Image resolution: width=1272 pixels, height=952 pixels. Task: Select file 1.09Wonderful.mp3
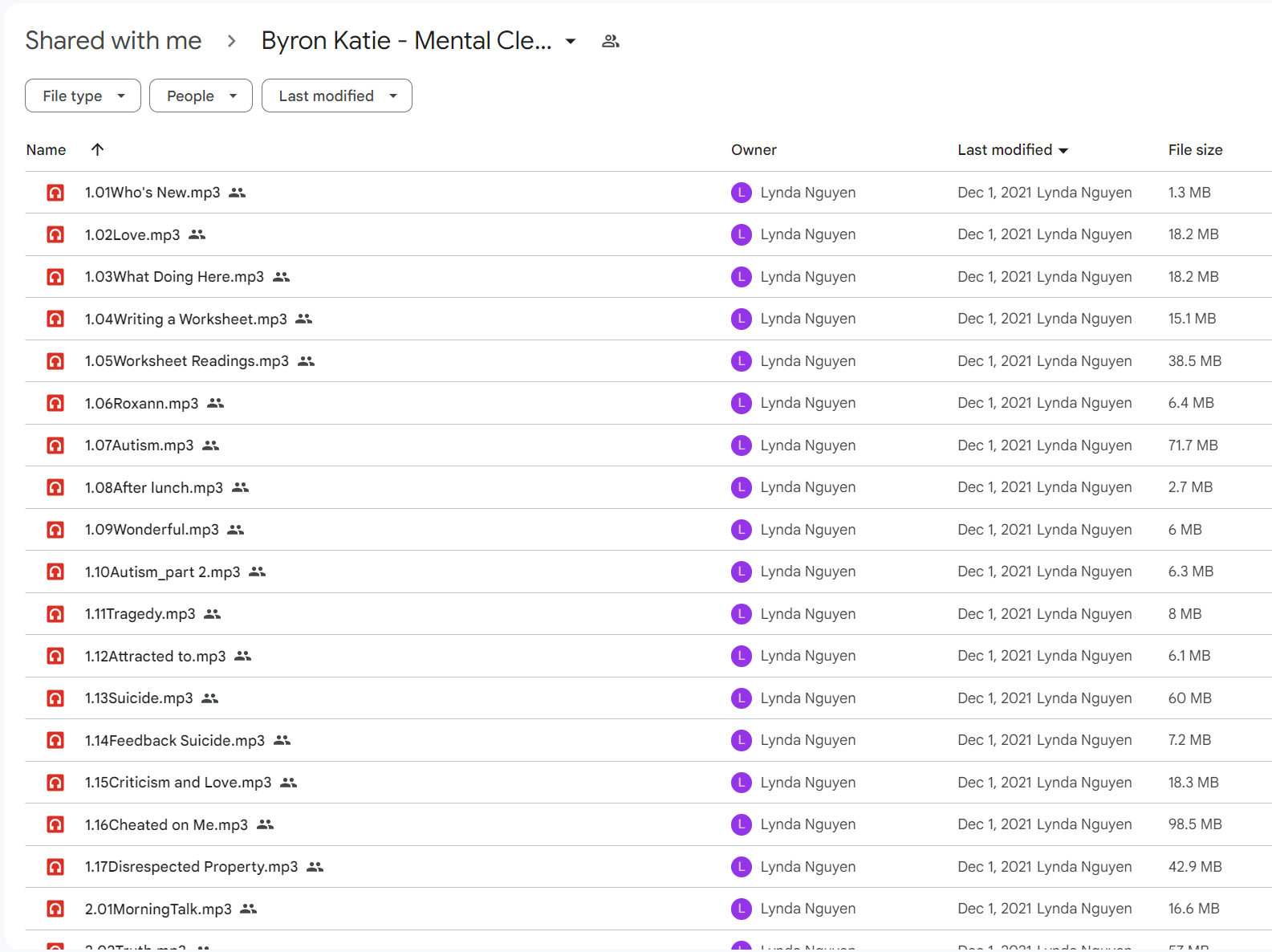pyautogui.click(x=152, y=530)
